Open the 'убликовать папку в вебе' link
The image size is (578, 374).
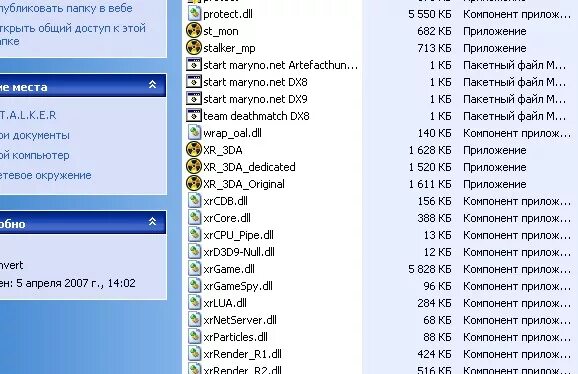pyautogui.click(x=66, y=8)
